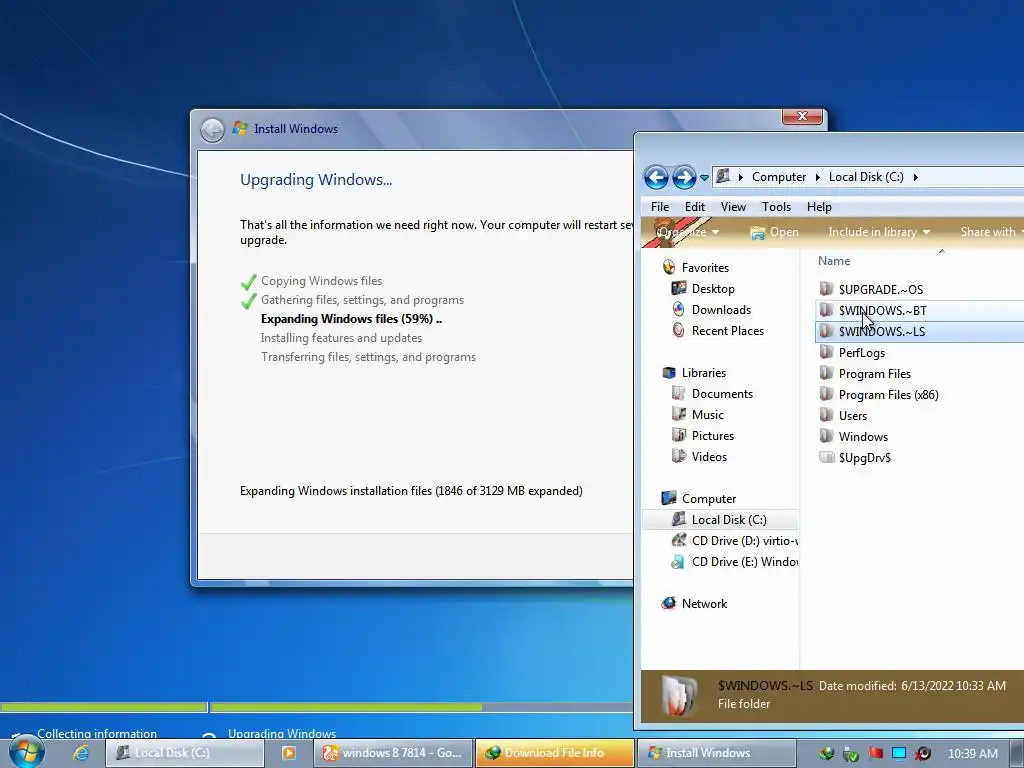This screenshot has height=768, width=1024.
Task: Click Computer in the address breadcrumb
Action: 778,177
